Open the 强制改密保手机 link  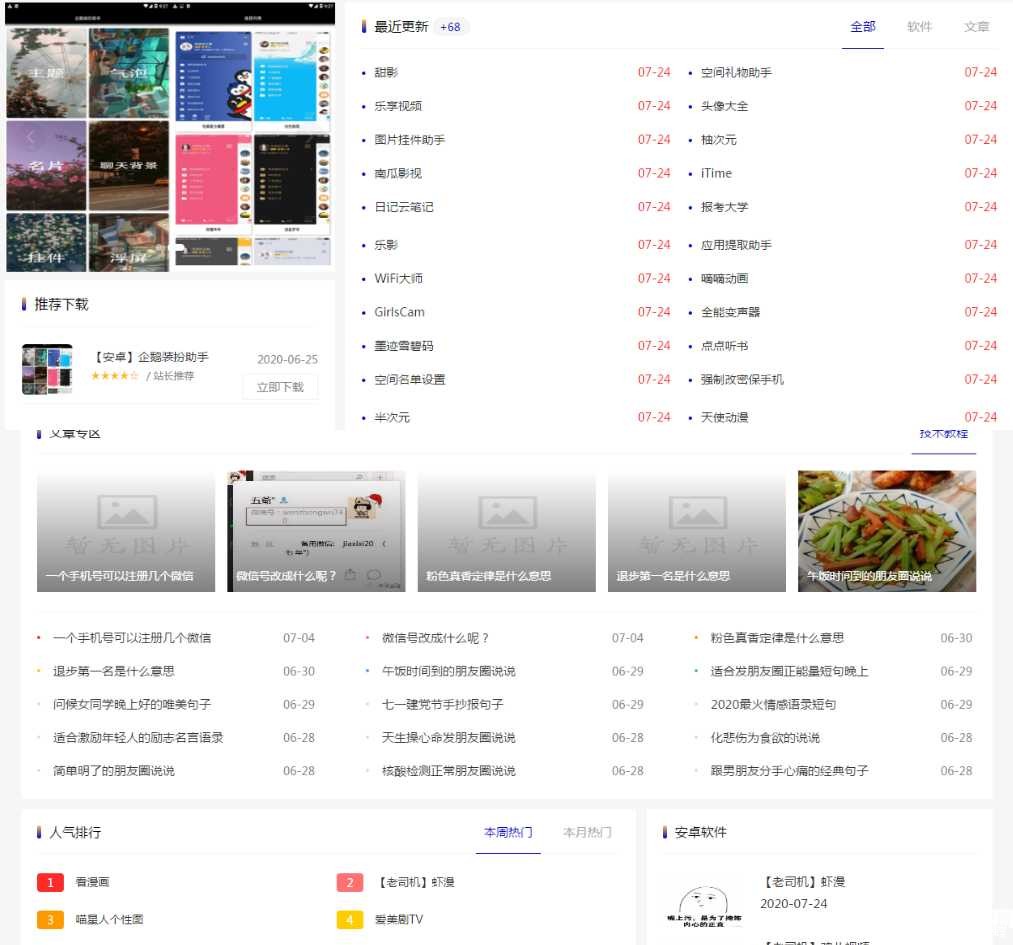click(742, 379)
